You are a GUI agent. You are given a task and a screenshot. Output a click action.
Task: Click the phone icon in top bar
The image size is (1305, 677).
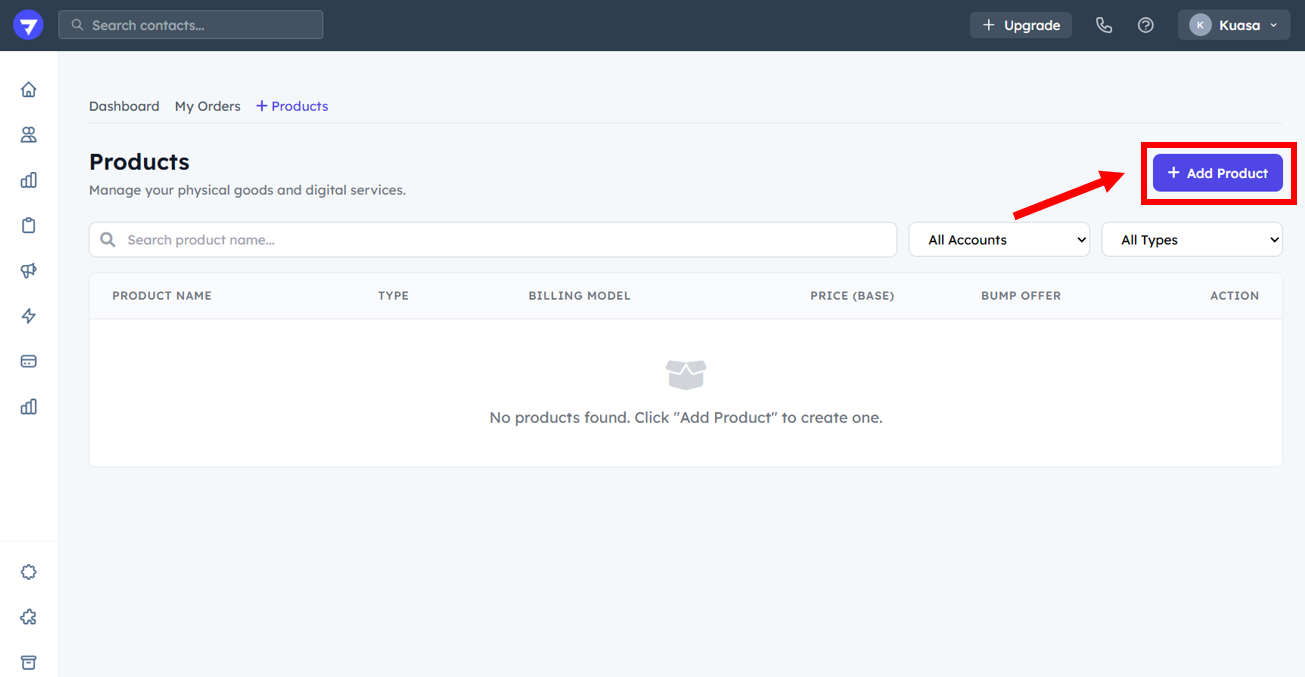pos(1104,25)
